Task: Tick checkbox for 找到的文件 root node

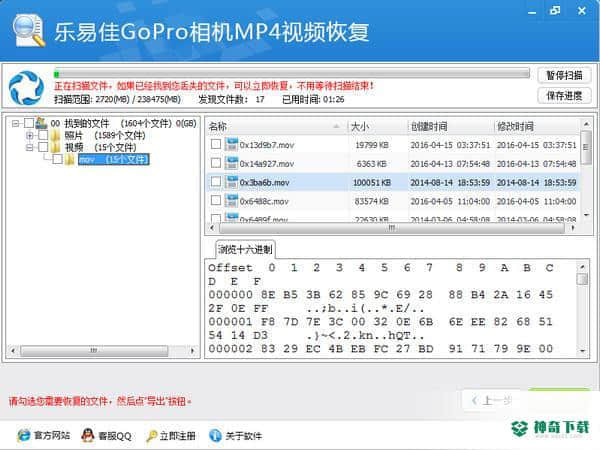Action: [x=29, y=123]
